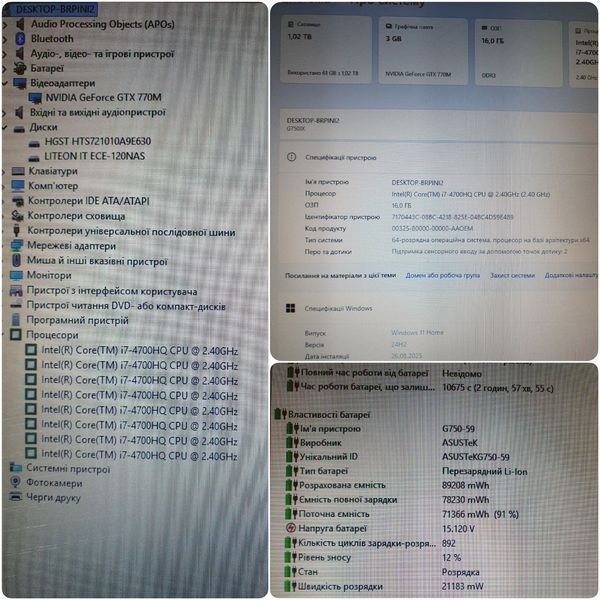Click the Процесори category icon

pyautogui.click(x=16, y=334)
